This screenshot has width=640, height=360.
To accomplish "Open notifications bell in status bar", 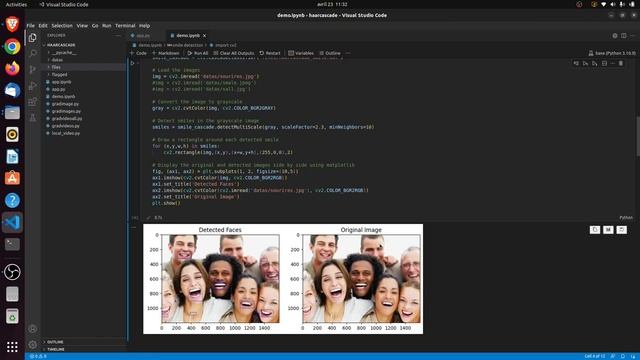I will 633,356.
